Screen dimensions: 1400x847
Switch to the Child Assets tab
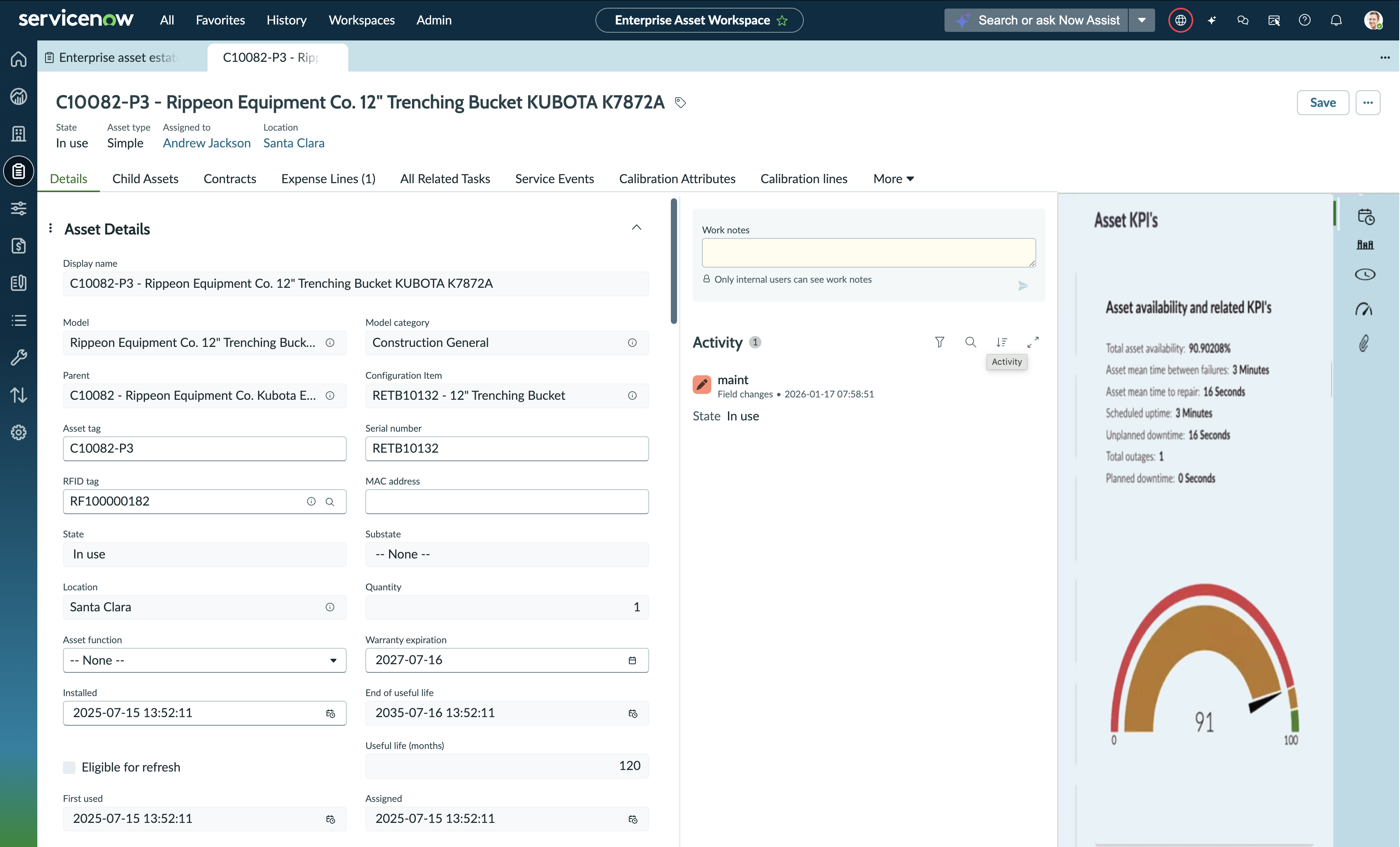(145, 178)
